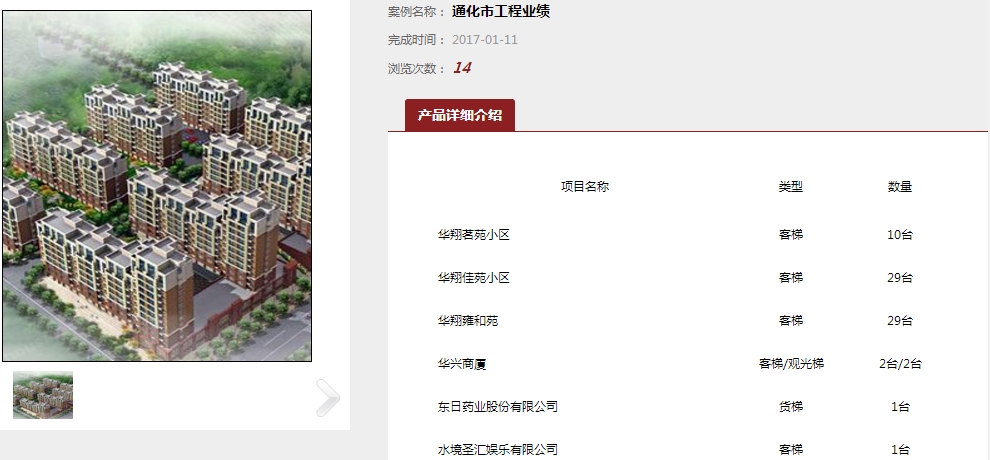
Task: Select the 华翔茗苑小区 row name
Action: (474, 235)
